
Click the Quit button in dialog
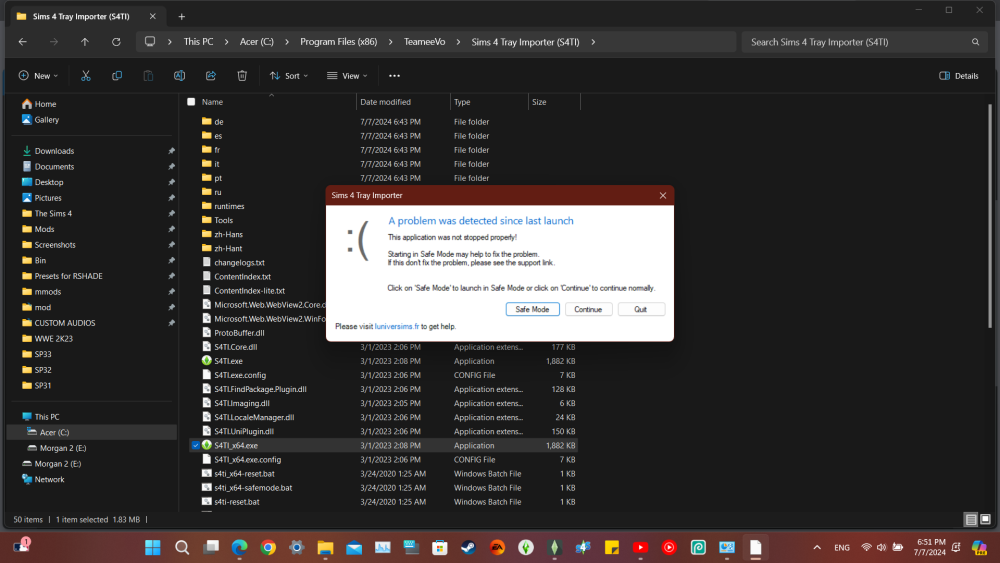[641, 309]
